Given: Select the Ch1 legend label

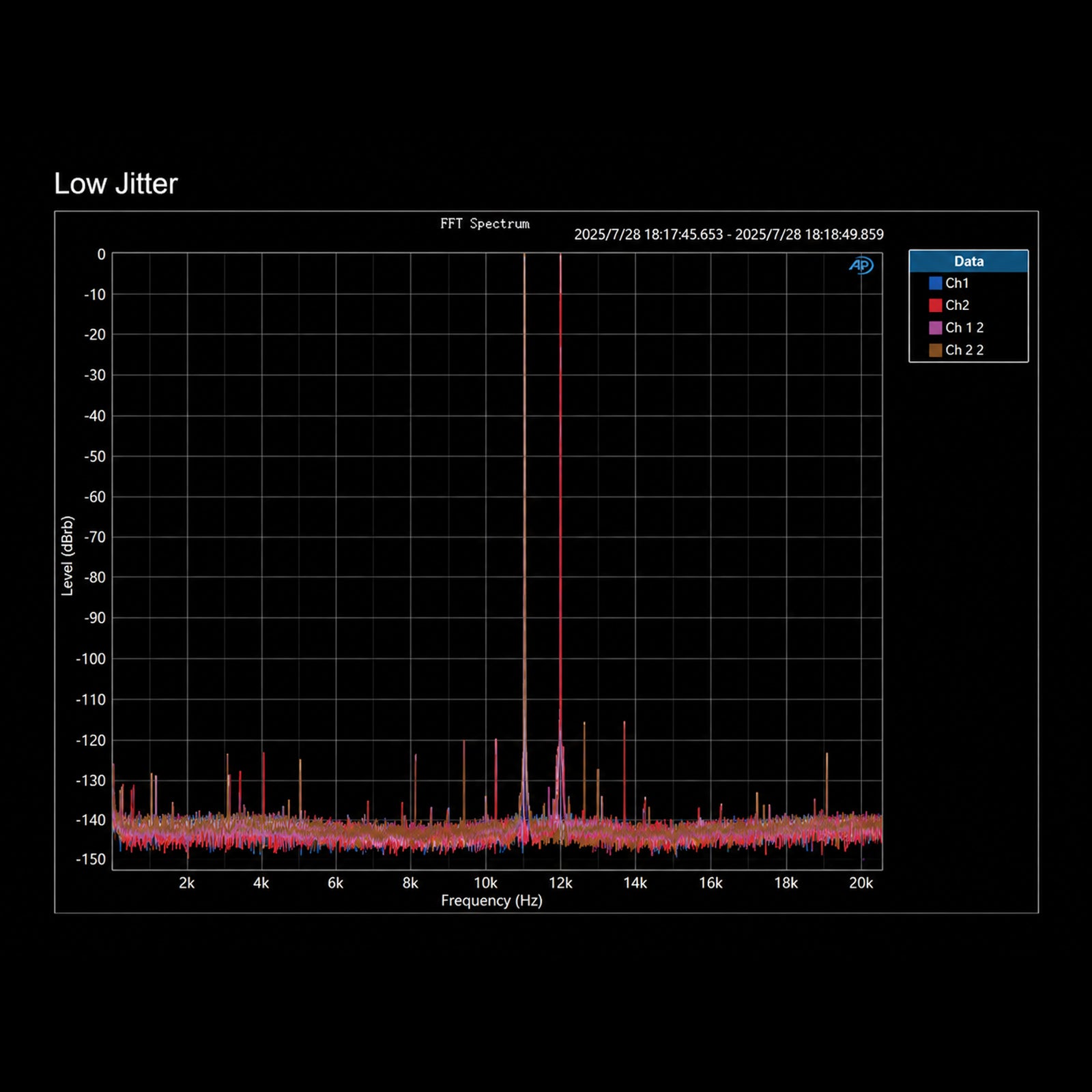Looking at the screenshot, I should pyautogui.click(x=957, y=283).
